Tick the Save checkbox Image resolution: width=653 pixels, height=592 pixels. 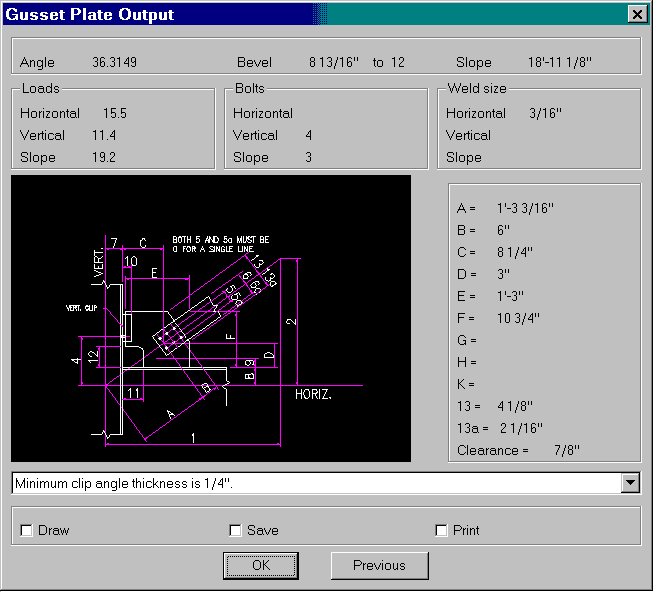(235, 530)
